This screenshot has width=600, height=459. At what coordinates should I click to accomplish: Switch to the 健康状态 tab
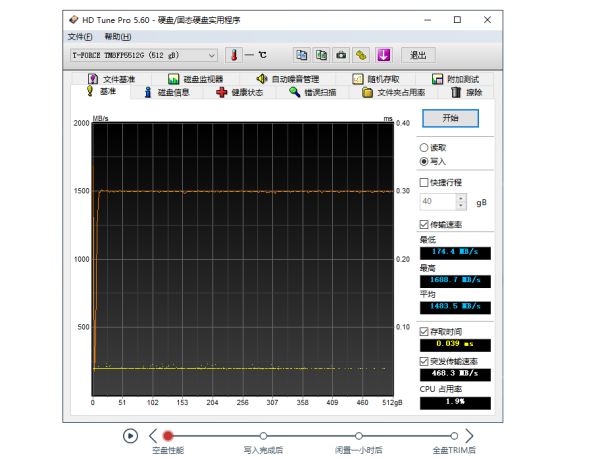240,92
